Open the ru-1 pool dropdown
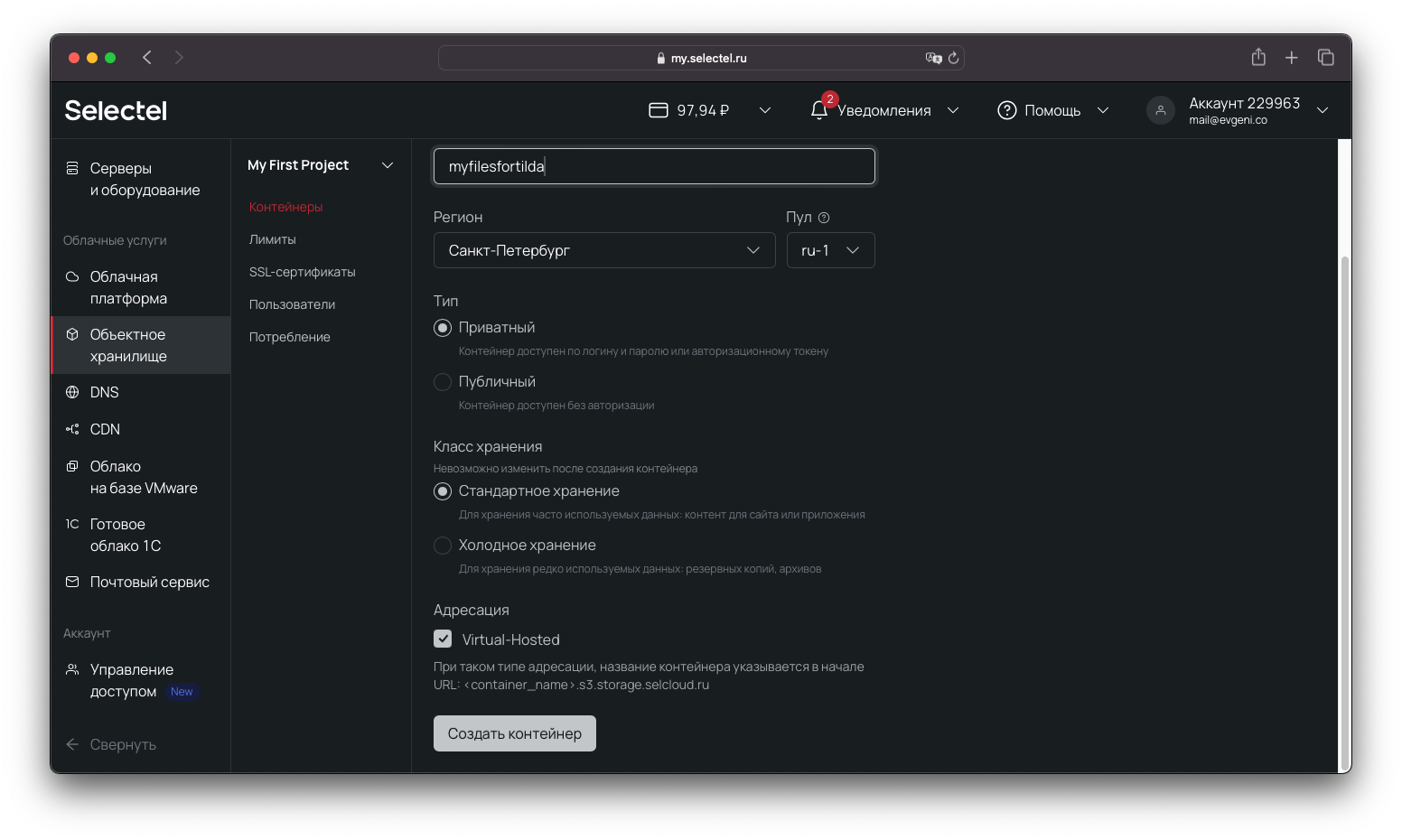This screenshot has width=1402, height=840. click(x=831, y=250)
